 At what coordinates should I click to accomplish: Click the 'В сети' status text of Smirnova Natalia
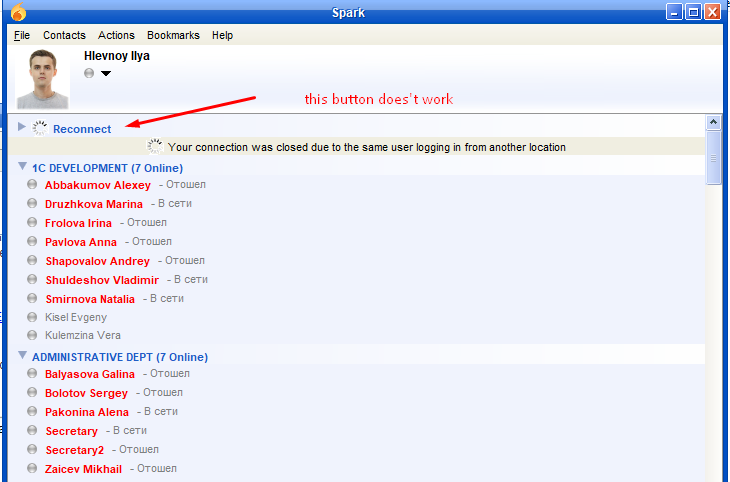click(x=167, y=299)
